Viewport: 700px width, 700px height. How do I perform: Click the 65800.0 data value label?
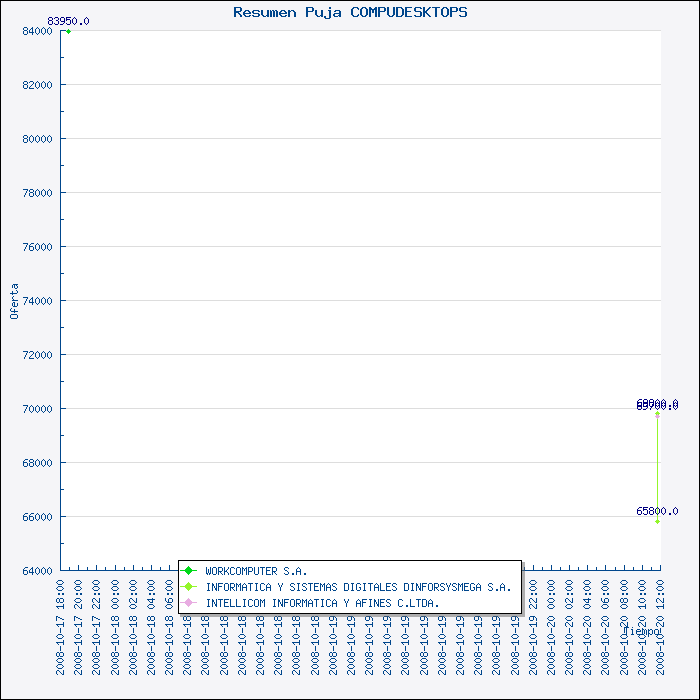(657, 511)
